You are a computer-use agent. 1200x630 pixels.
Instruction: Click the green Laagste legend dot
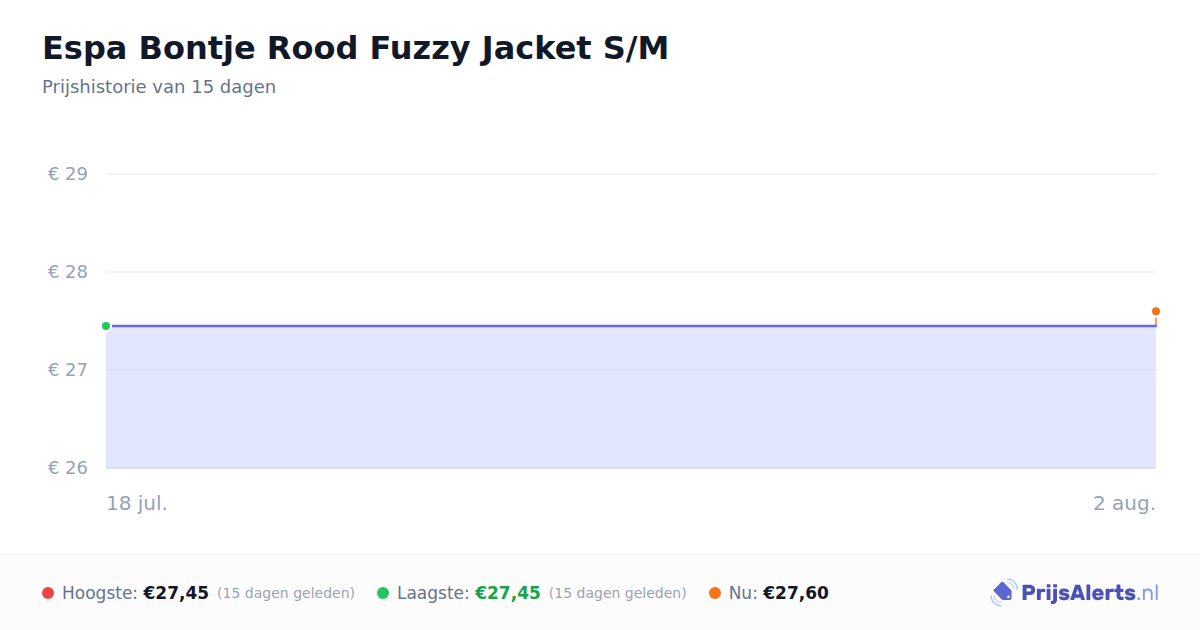tap(383, 593)
